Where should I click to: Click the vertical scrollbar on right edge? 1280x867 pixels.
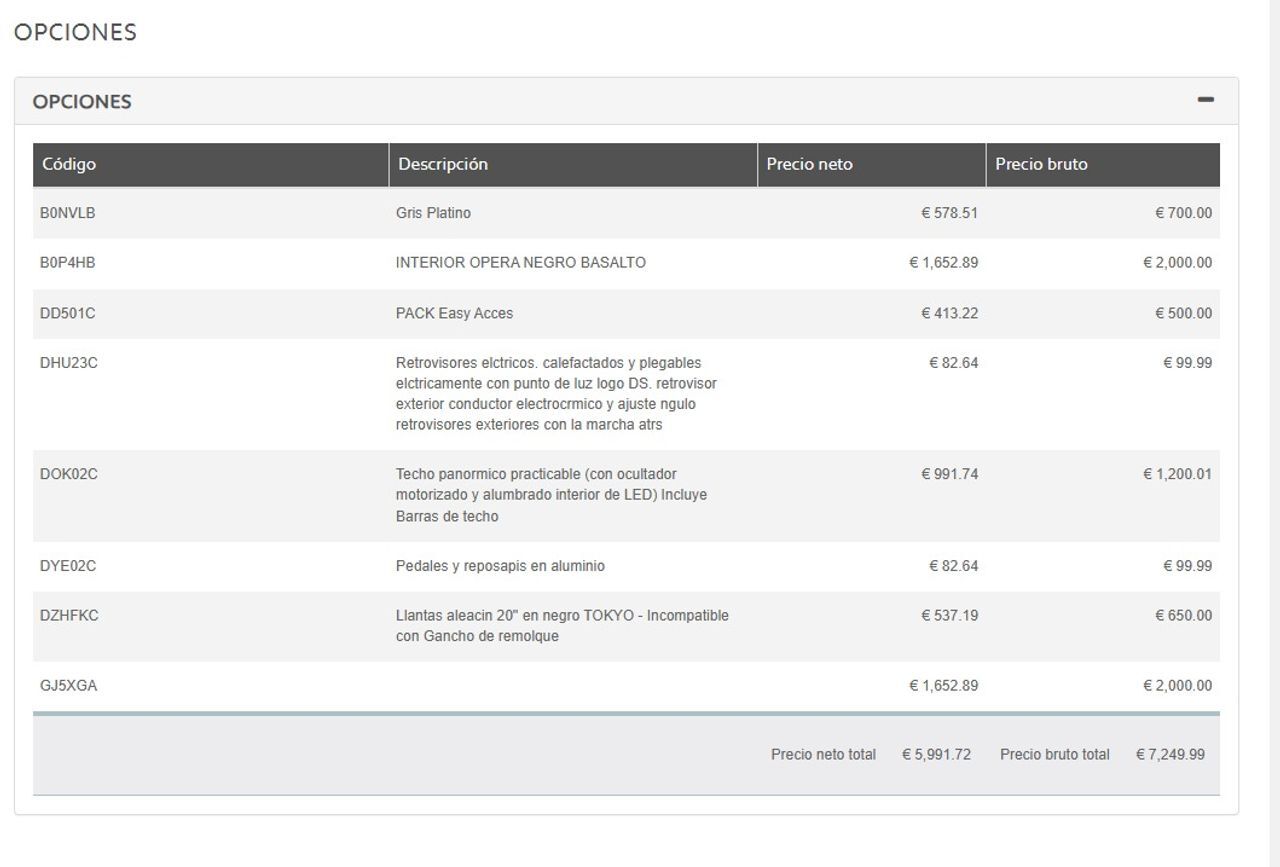[x=1275, y=433]
